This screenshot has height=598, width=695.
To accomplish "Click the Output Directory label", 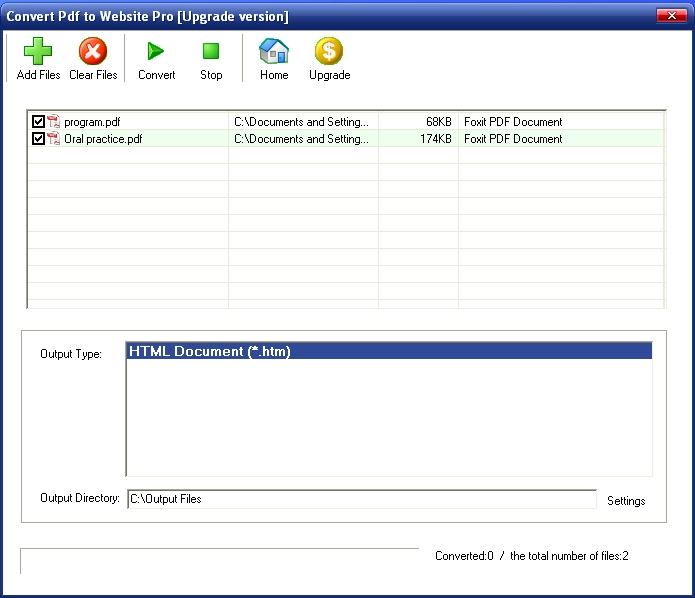I will (x=80, y=498).
